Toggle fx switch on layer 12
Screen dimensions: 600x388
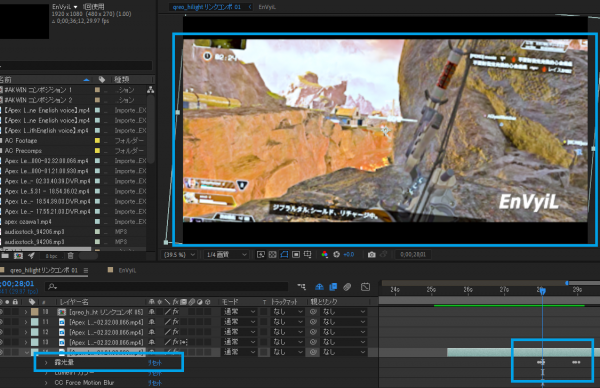click(x=175, y=332)
